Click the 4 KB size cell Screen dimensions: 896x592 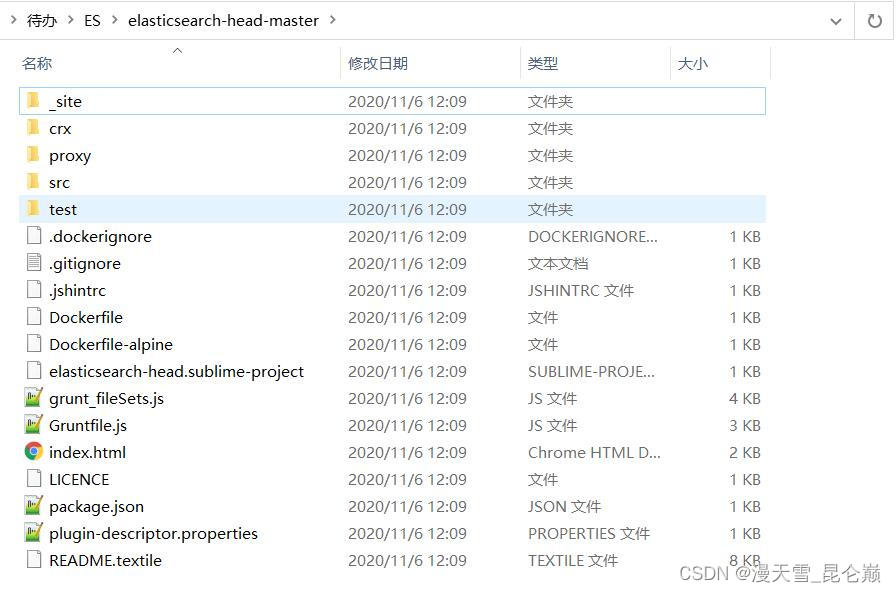pyautogui.click(x=745, y=398)
